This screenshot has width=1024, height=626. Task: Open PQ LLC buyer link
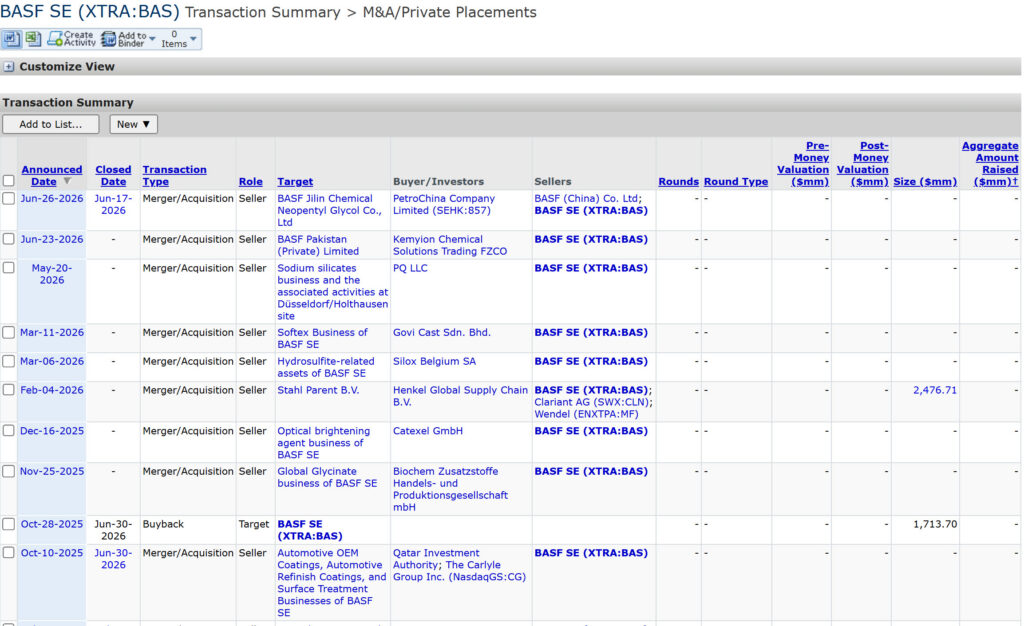(410, 268)
